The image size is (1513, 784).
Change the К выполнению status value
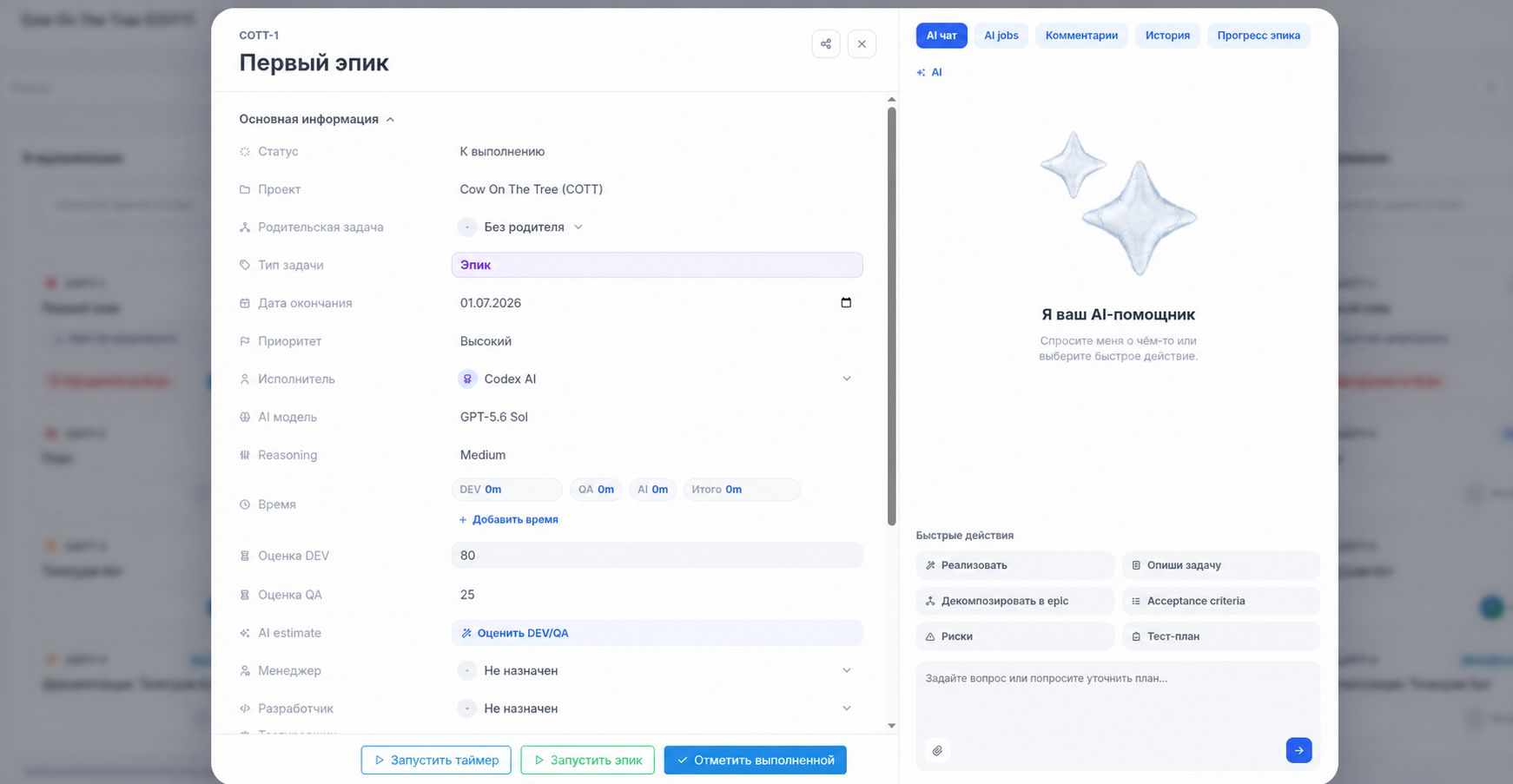[x=502, y=151]
